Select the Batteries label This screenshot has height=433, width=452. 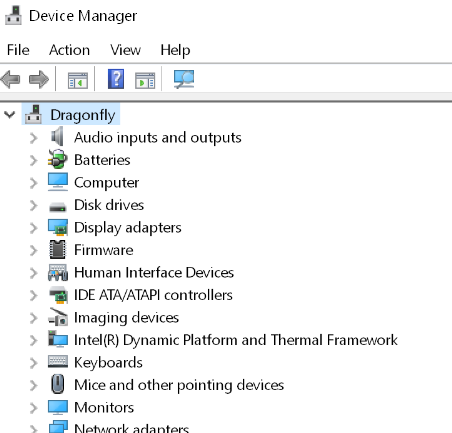[x=102, y=160]
